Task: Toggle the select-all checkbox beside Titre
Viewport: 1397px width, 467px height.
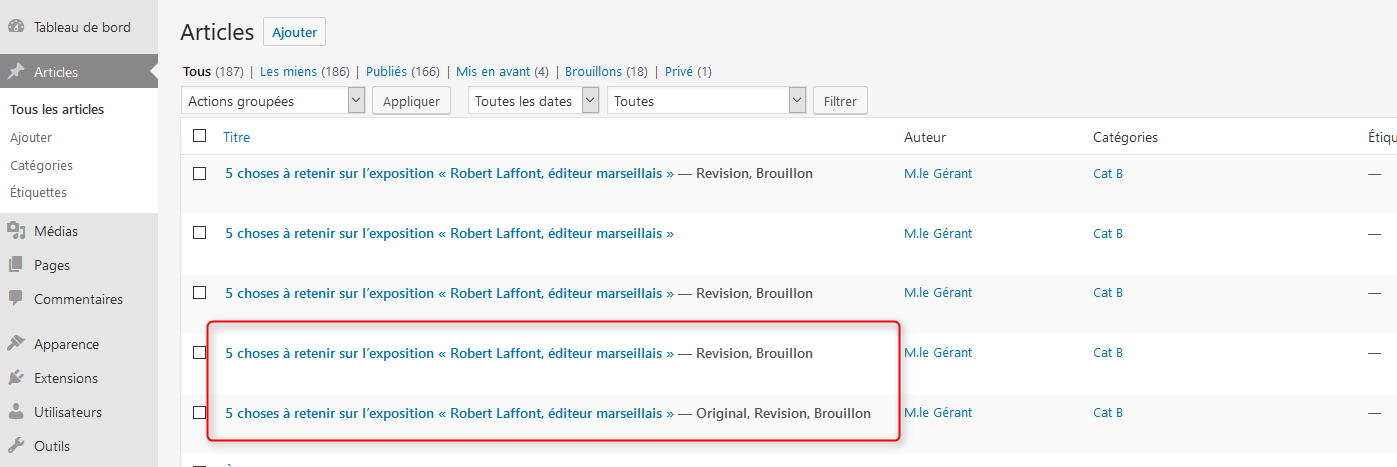Action: (x=199, y=136)
